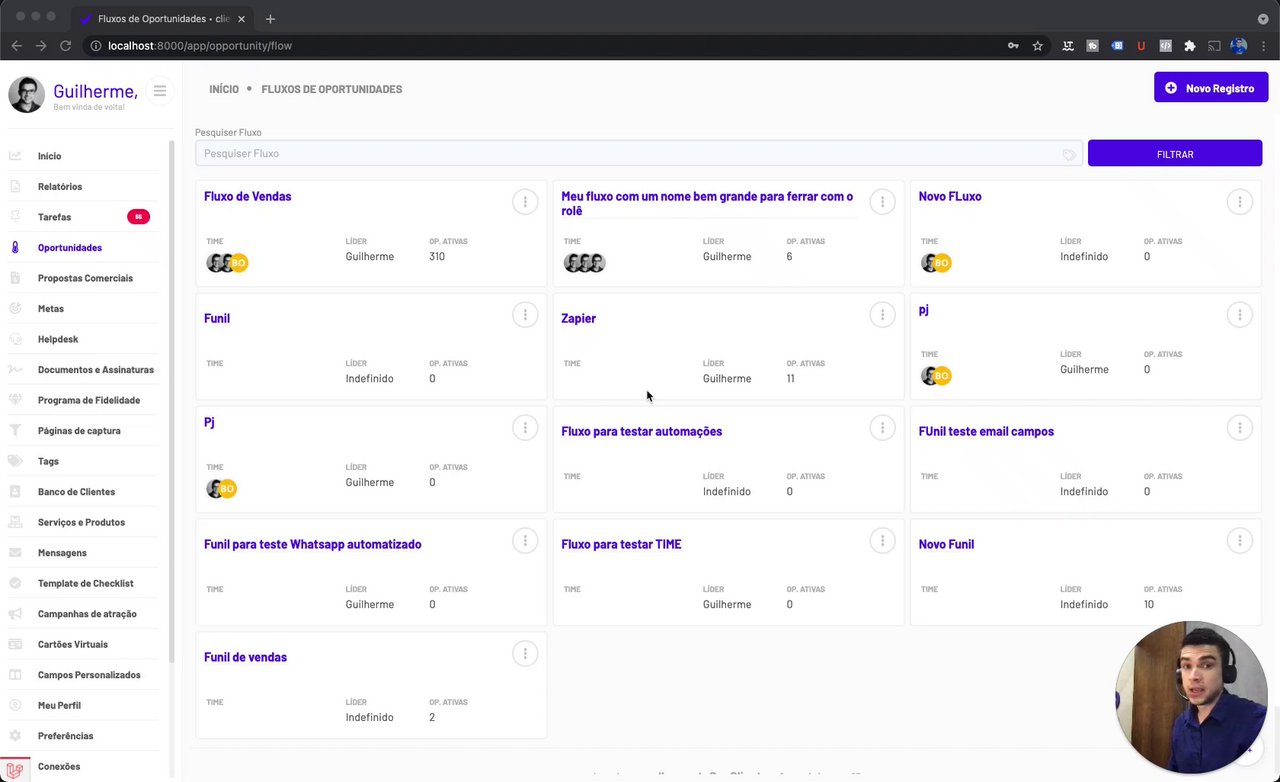Open Páginas de captura in sidebar

[79, 431]
